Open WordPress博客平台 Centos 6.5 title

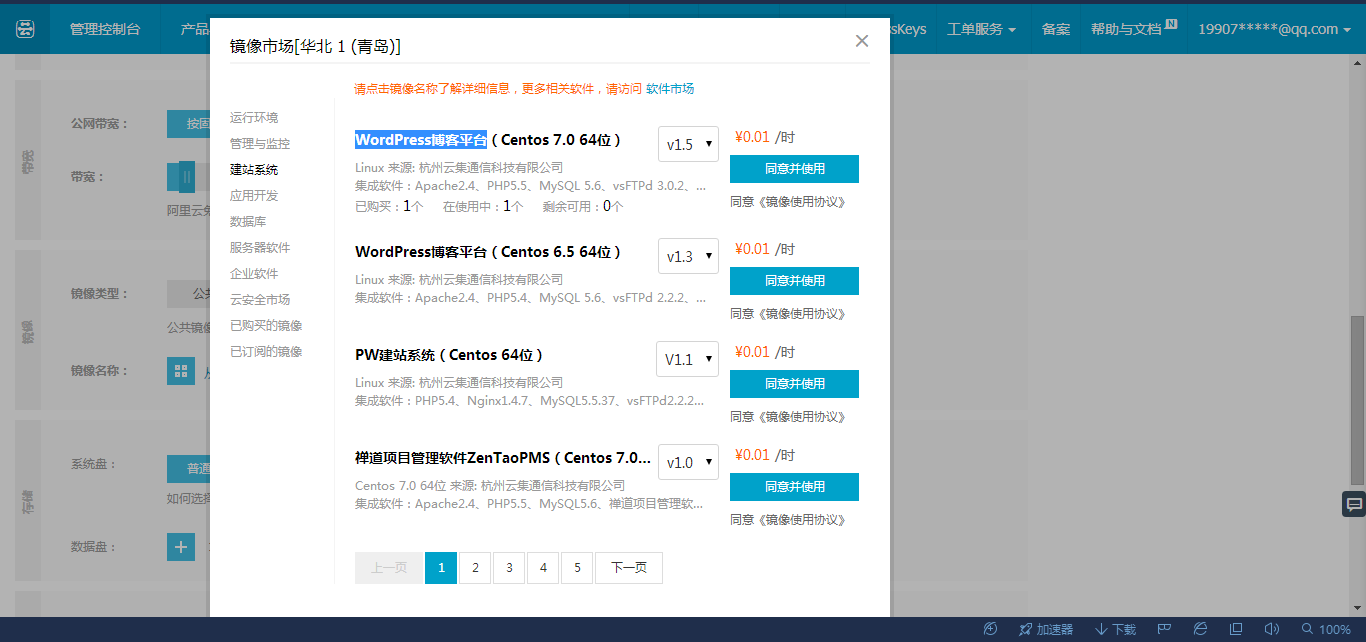[x=488, y=252]
